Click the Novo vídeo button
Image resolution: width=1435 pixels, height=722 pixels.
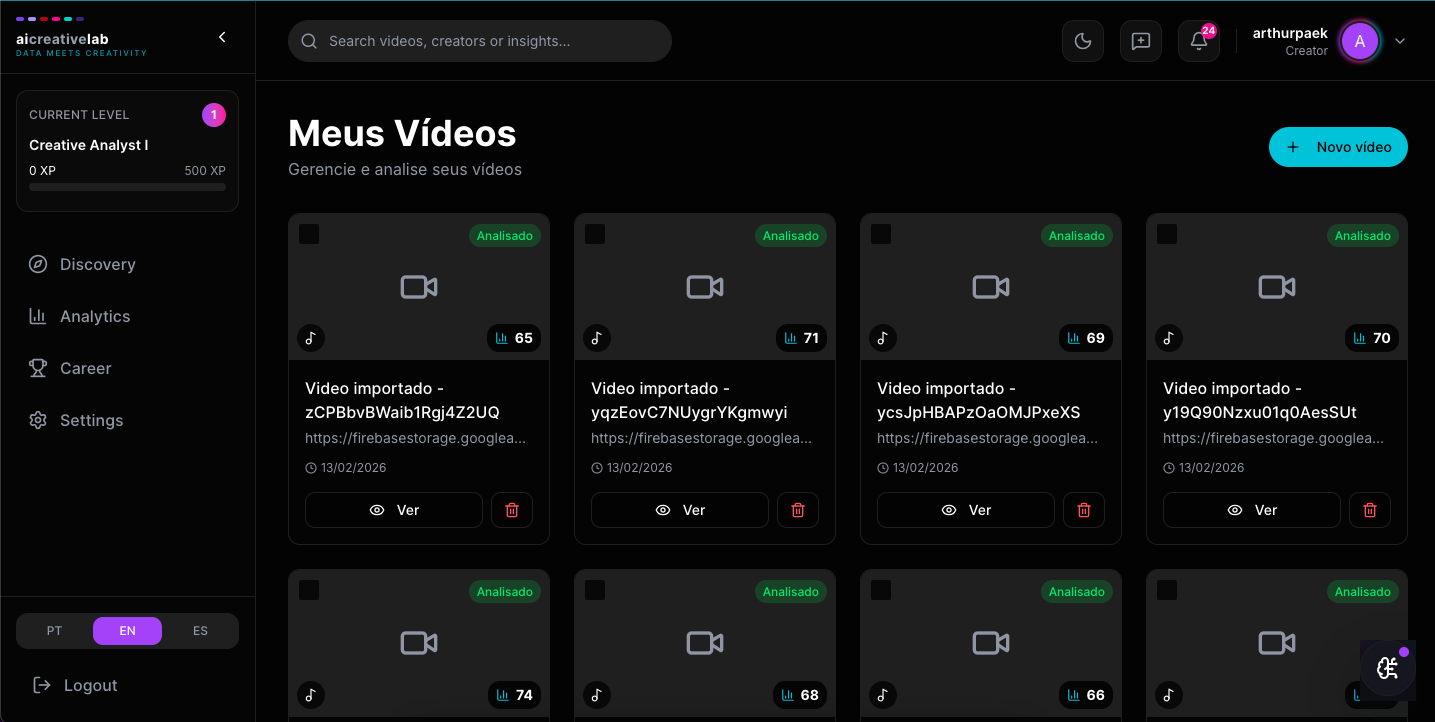click(1338, 147)
